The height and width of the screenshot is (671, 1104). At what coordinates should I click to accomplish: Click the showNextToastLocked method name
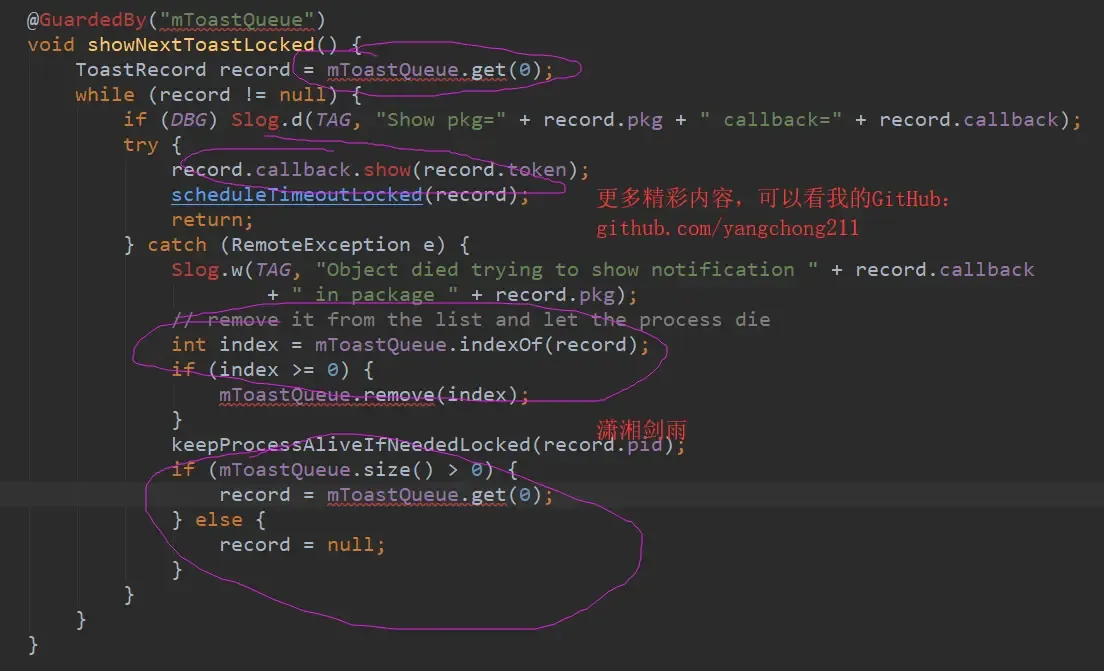pyautogui.click(x=201, y=45)
